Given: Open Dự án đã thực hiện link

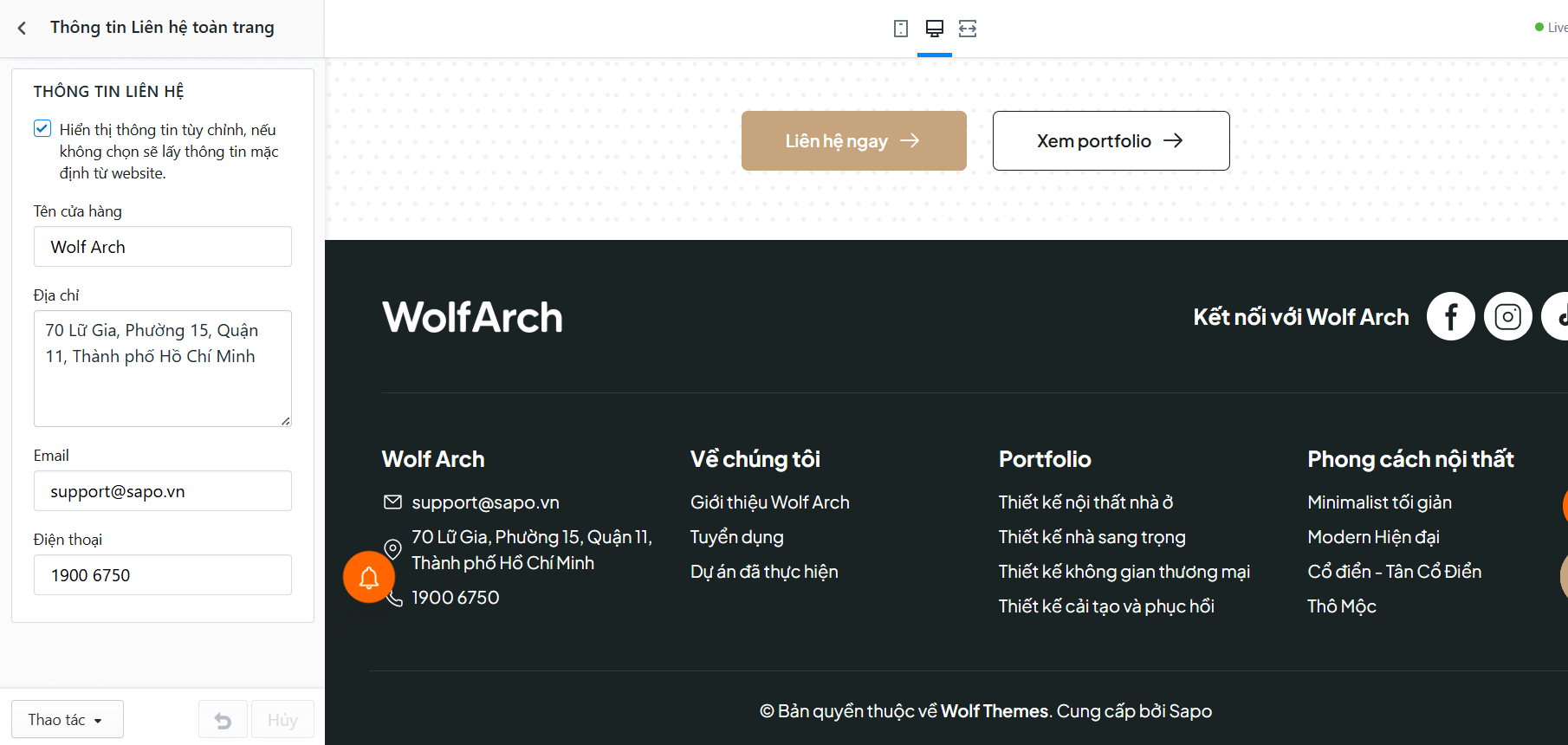Looking at the screenshot, I should pos(764,572).
